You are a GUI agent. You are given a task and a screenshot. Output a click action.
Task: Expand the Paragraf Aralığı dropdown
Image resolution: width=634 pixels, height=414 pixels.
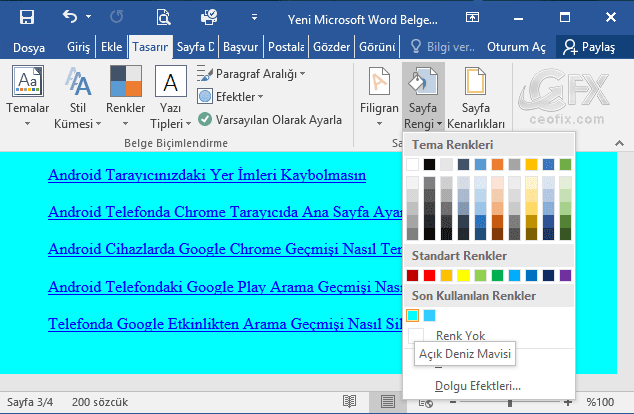(251, 74)
